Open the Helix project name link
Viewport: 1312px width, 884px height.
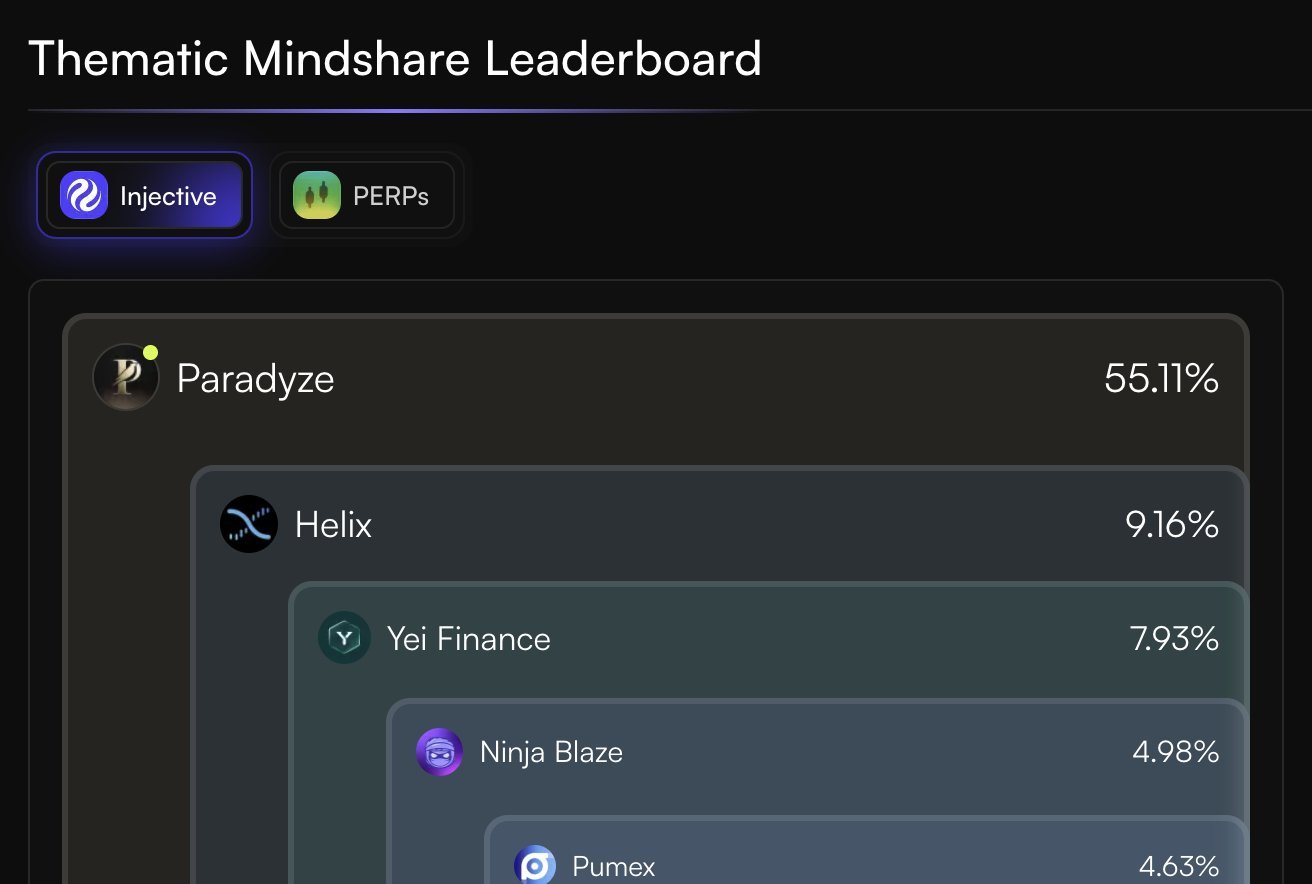tap(333, 525)
